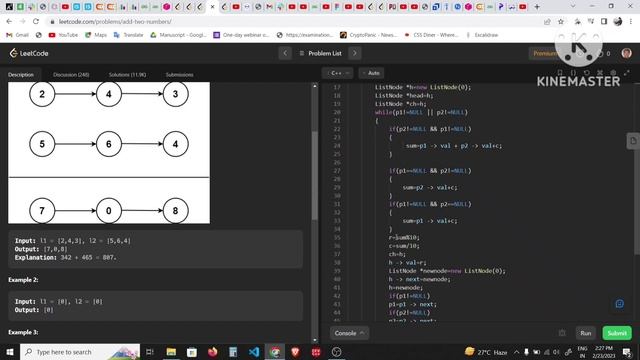Click the description scroll-up arrow
This screenshot has width=640, height=360.
314,86
